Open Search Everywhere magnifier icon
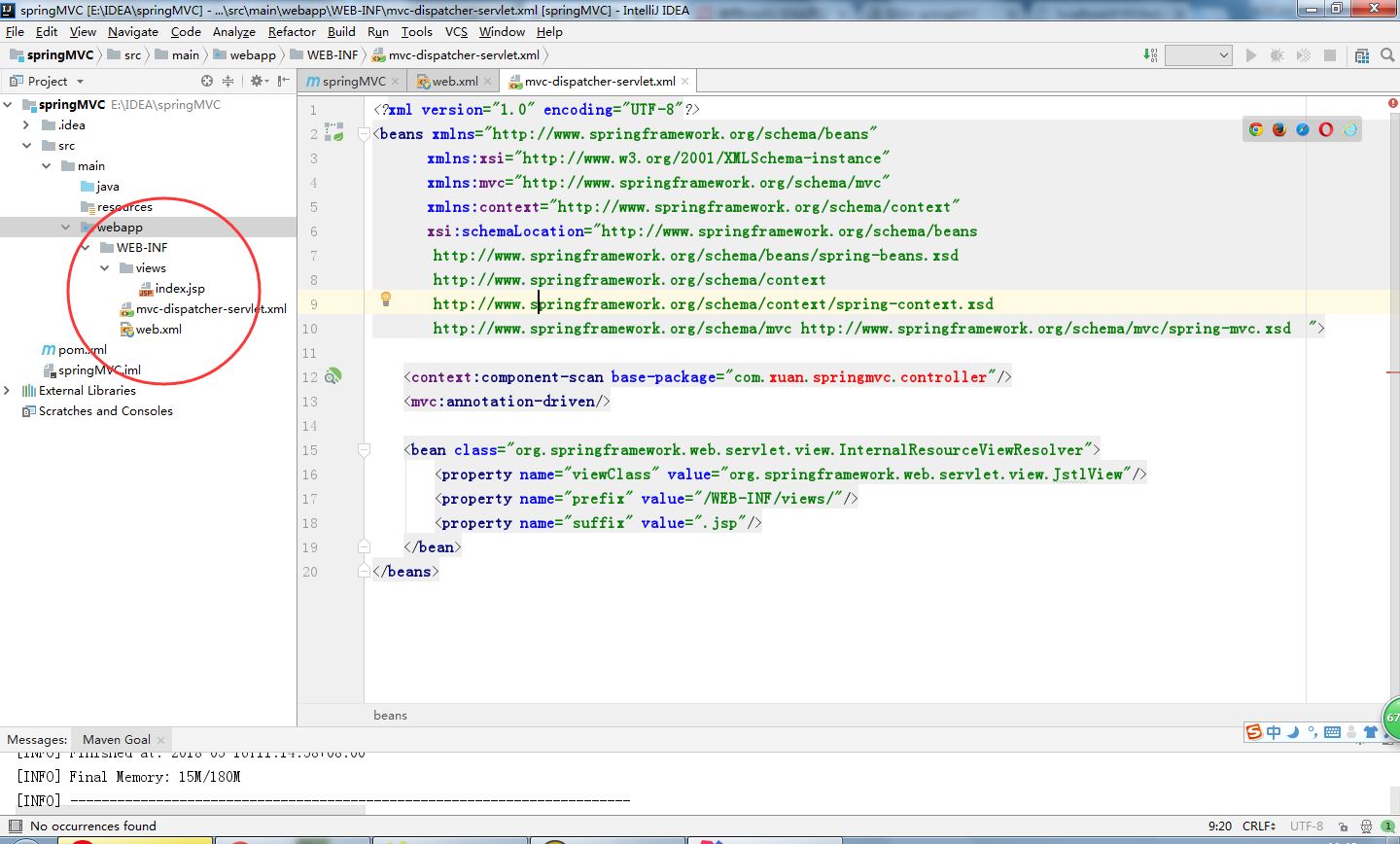The width and height of the screenshot is (1400, 844). pyautogui.click(x=1387, y=55)
